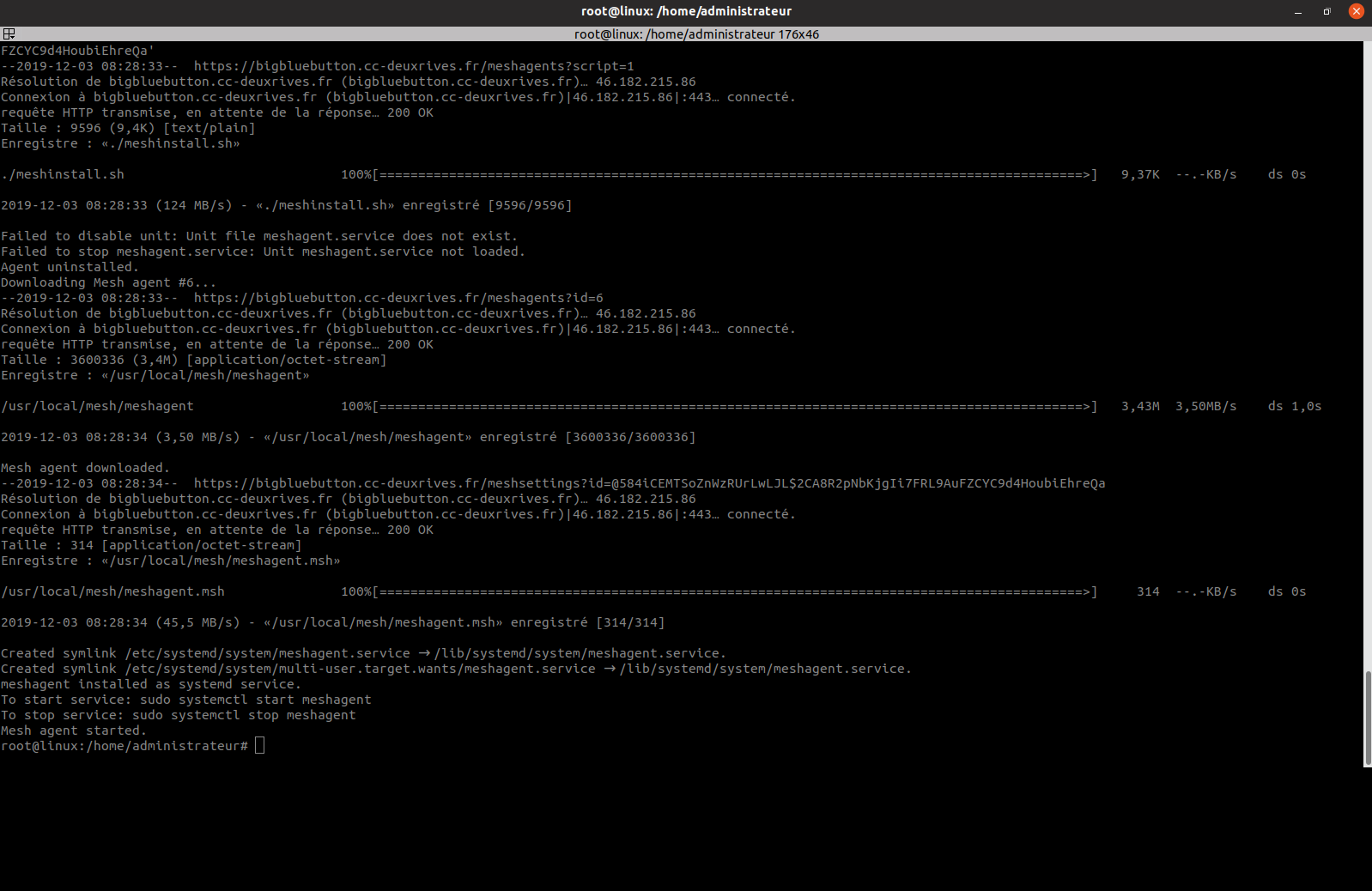Close the terminal window

(x=1357, y=11)
